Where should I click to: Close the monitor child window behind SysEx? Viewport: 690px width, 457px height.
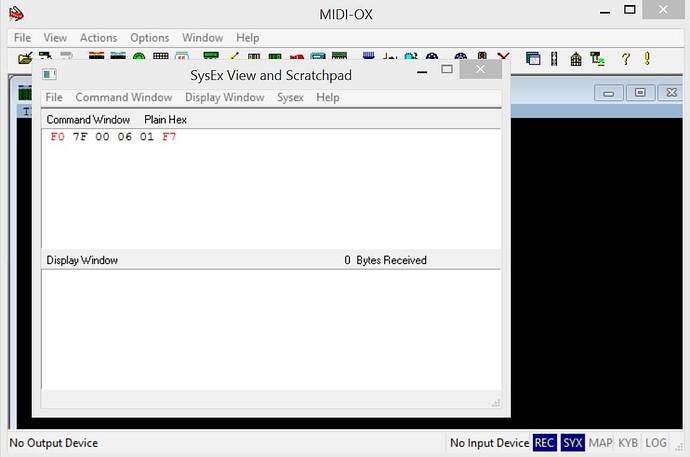point(672,93)
